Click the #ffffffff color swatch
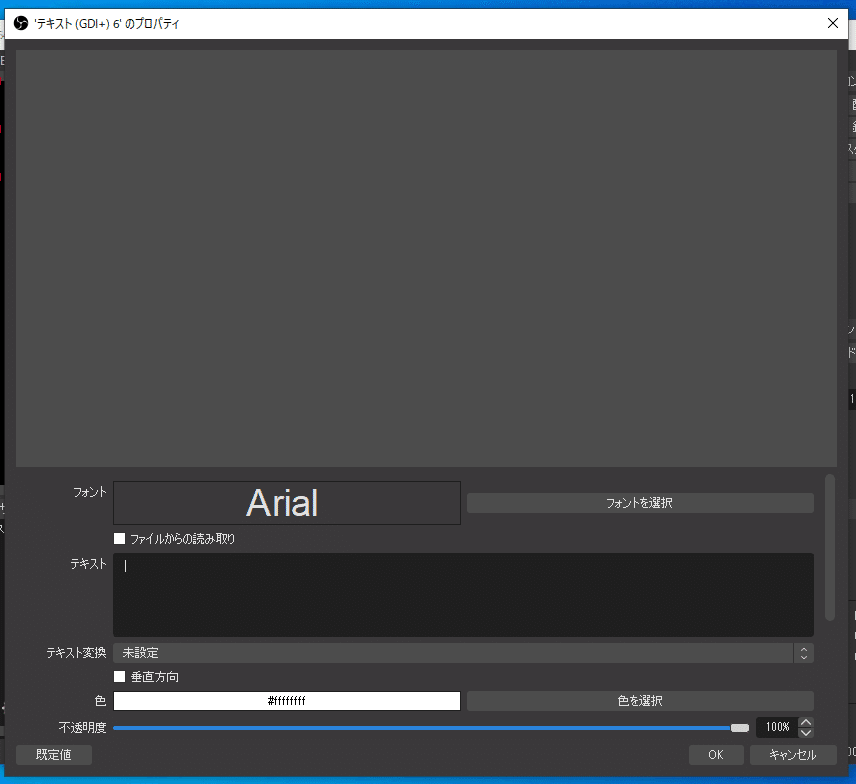Image resolution: width=856 pixels, height=784 pixels. pyautogui.click(x=287, y=701)
